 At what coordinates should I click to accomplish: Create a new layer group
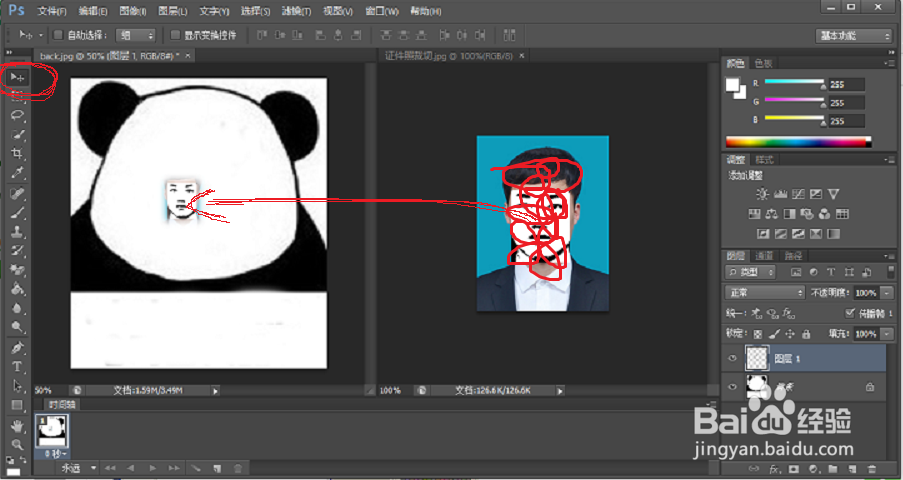point(833,469)
